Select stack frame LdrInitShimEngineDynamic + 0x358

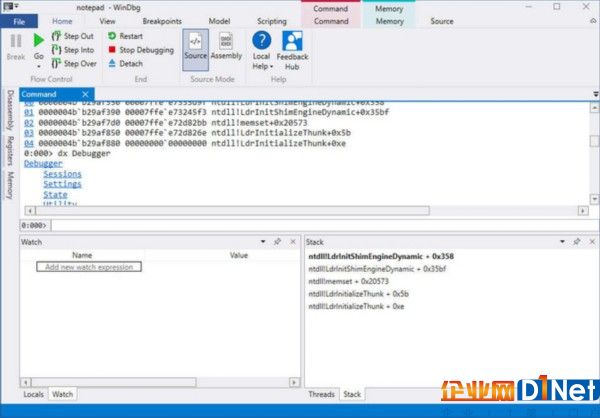pos(381,256)
